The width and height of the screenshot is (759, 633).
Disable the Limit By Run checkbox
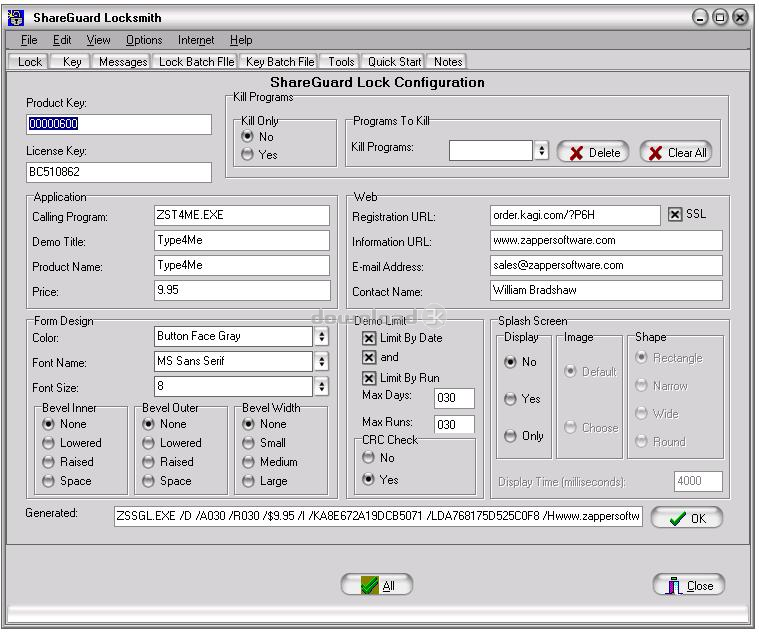point(369,378)
